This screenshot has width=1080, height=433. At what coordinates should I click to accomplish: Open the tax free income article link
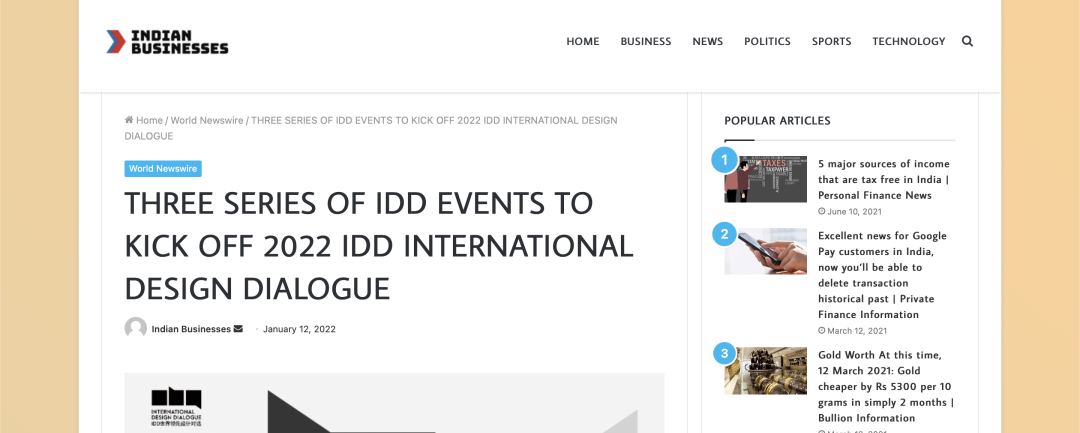pos(884,180)
